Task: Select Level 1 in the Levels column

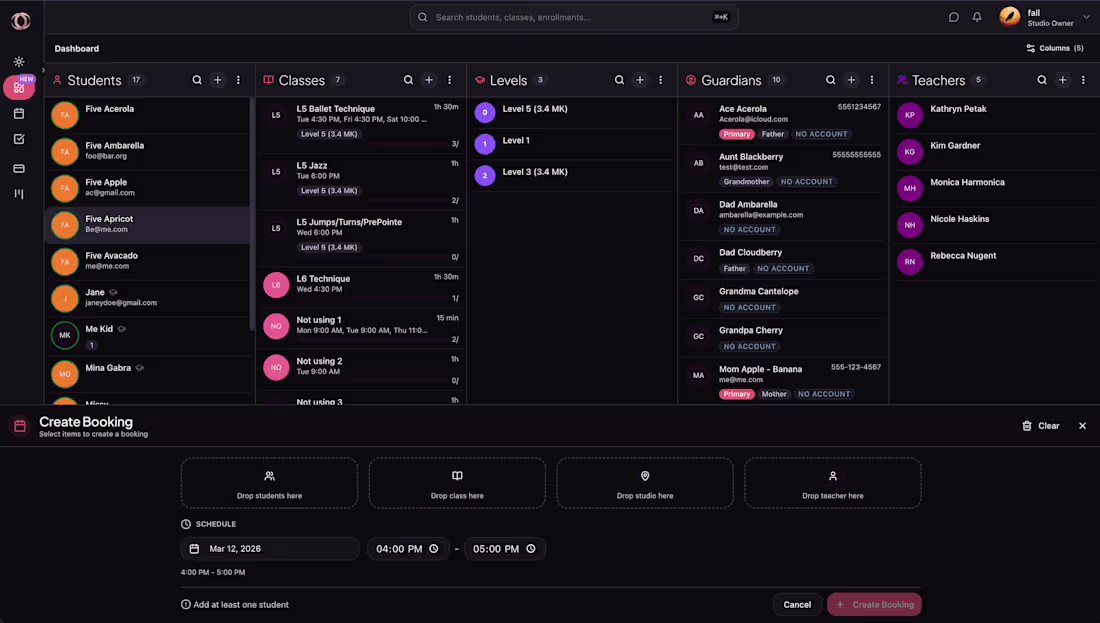Action: (x=572, y=144)
